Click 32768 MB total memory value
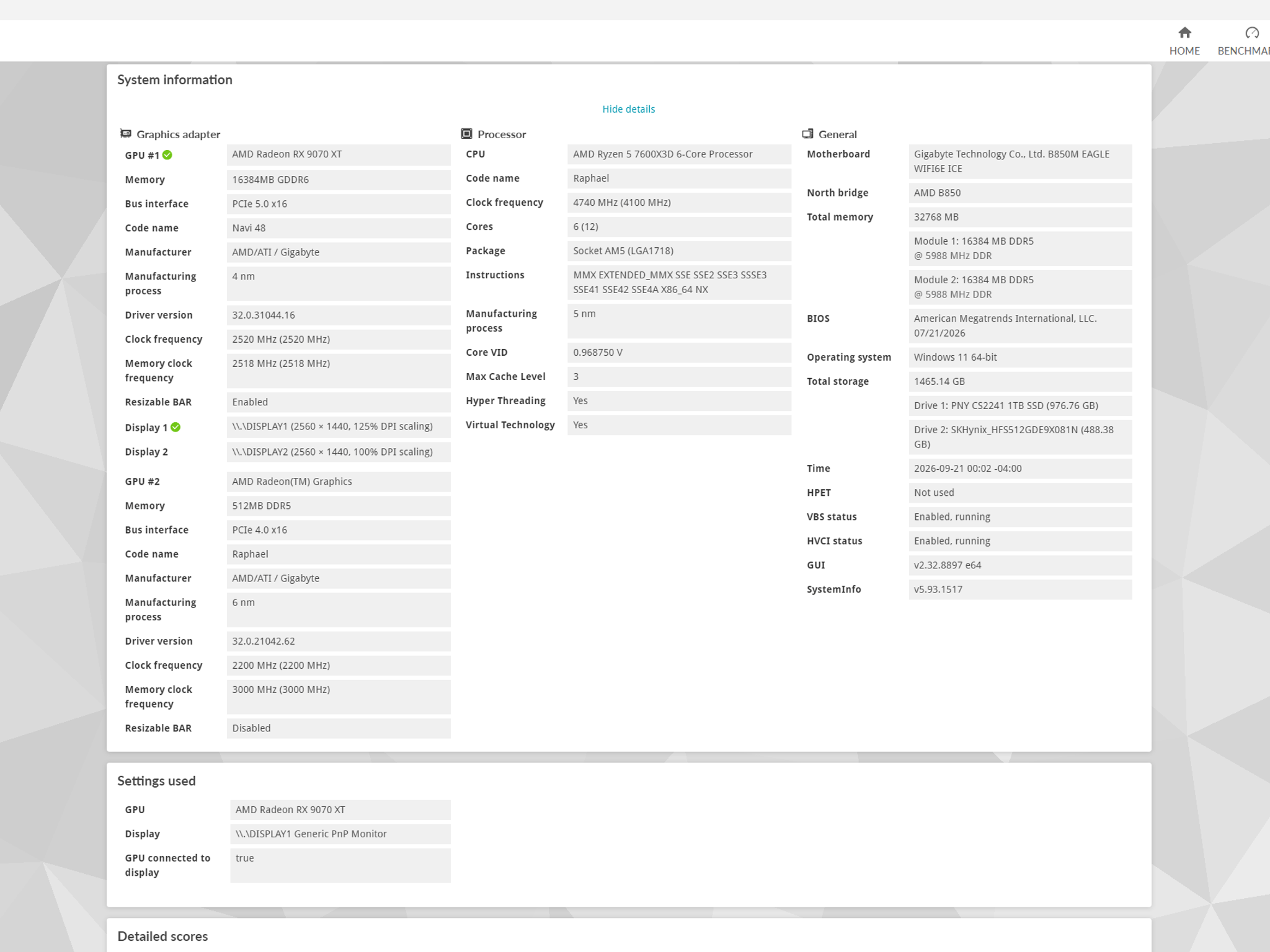This screenshot has width=1270, height=952. click(1020, 217)
